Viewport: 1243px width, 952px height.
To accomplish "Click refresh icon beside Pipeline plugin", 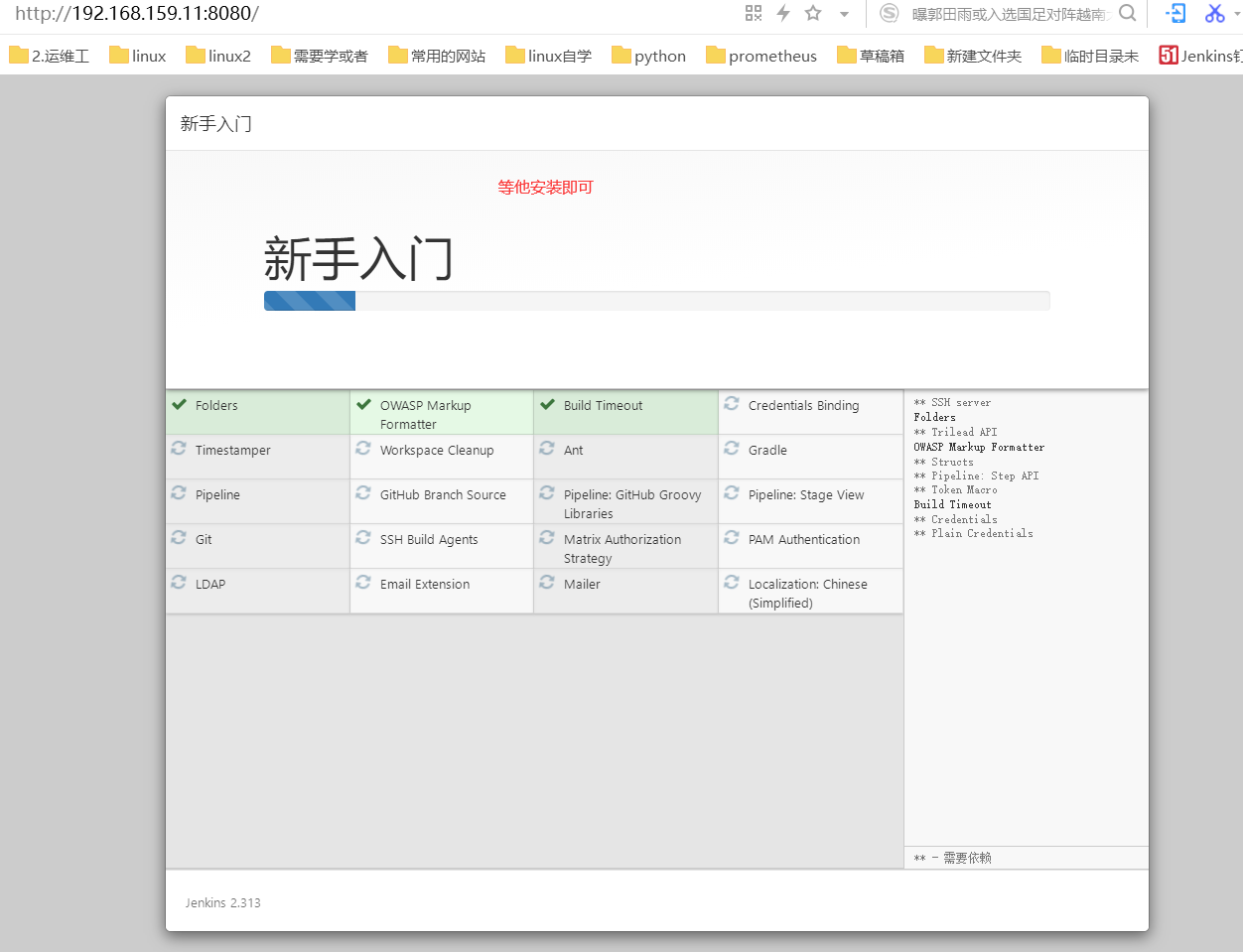I will coord(179,492).
